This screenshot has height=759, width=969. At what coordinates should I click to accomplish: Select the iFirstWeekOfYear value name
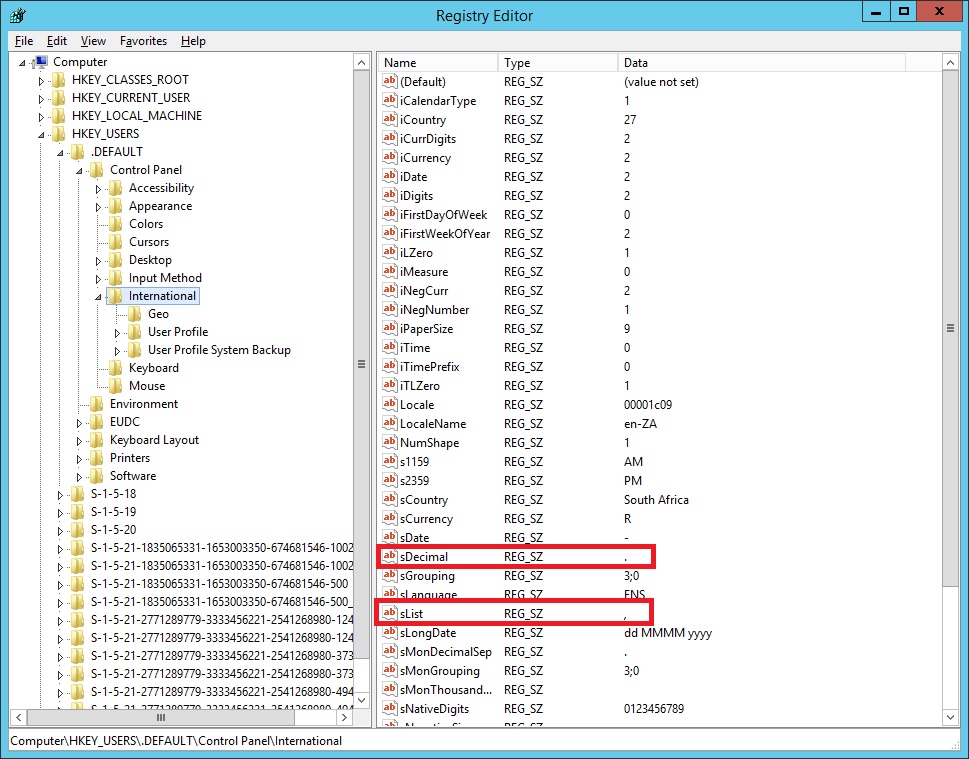(444, 234)
